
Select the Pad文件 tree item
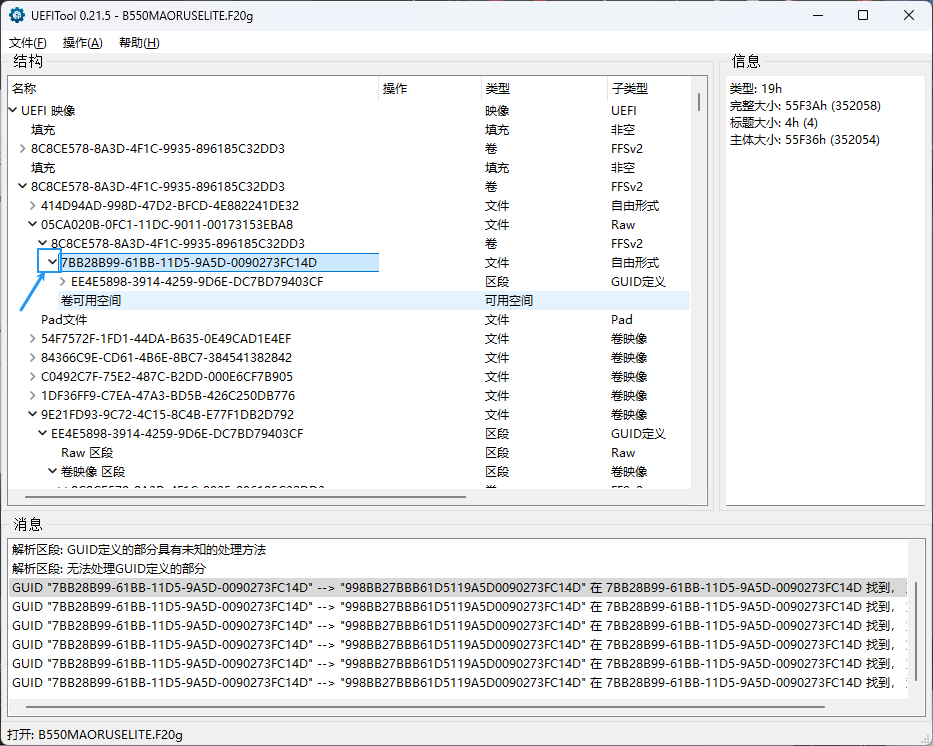coord(64,320)
